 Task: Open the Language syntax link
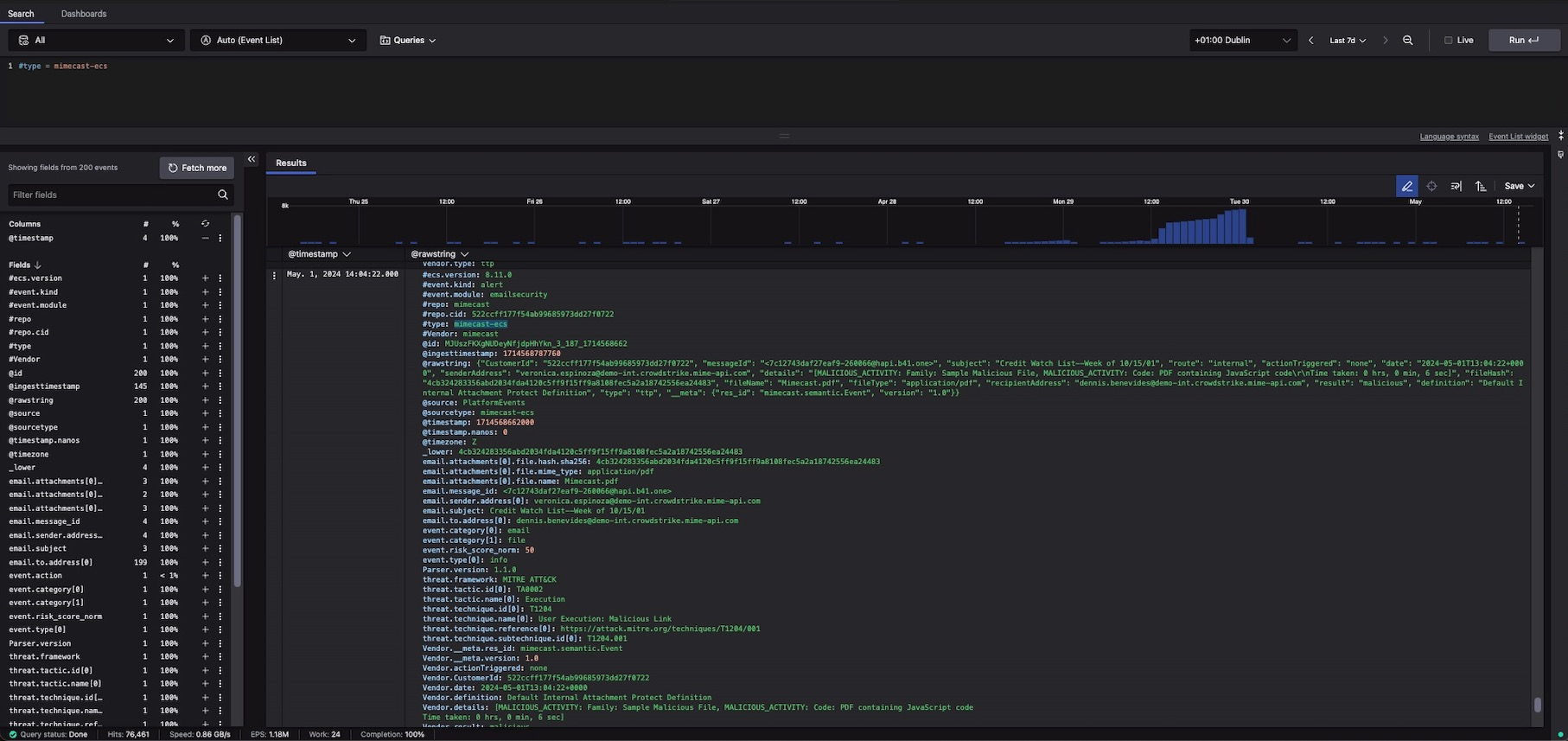coord(1449,137)
